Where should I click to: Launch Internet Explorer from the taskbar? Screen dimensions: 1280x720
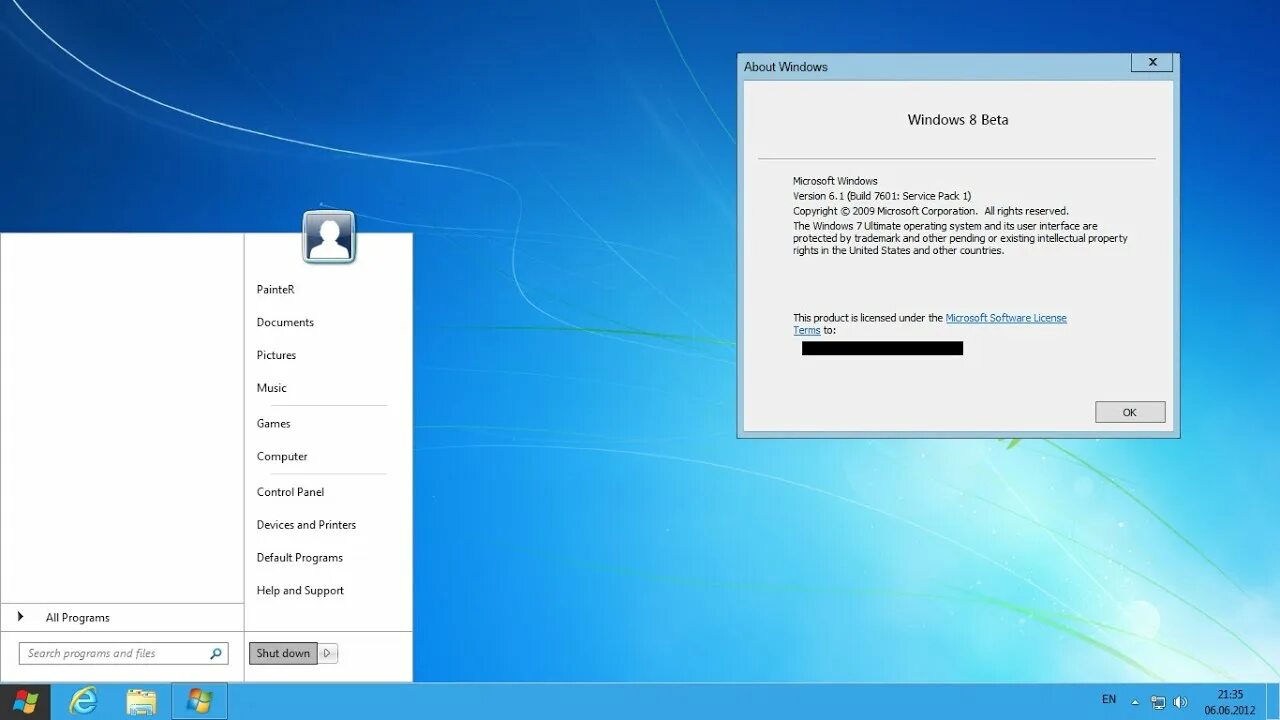click(x=83, y=702)
